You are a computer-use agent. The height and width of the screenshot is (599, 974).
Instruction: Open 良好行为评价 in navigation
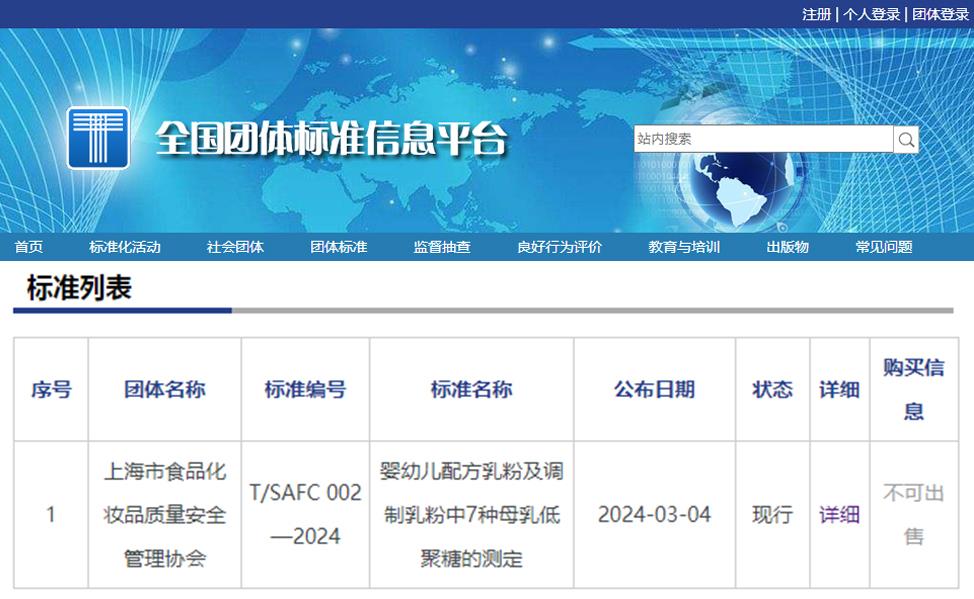coord(559,247)
